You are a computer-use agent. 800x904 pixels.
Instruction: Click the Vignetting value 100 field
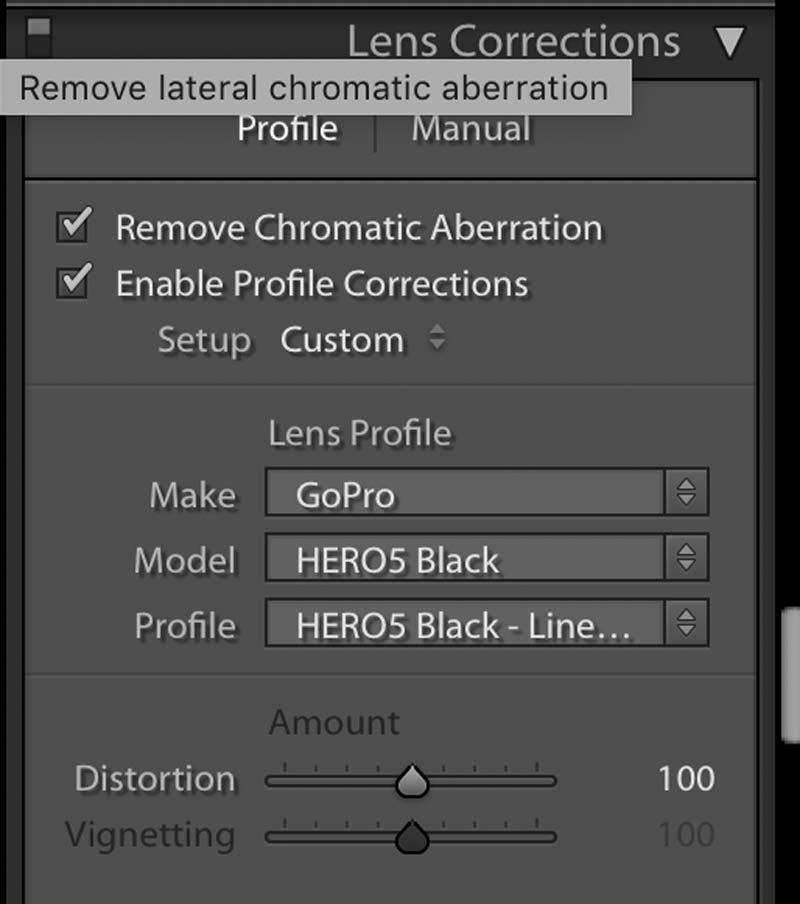pyautogui.click(x=686, y=835)
